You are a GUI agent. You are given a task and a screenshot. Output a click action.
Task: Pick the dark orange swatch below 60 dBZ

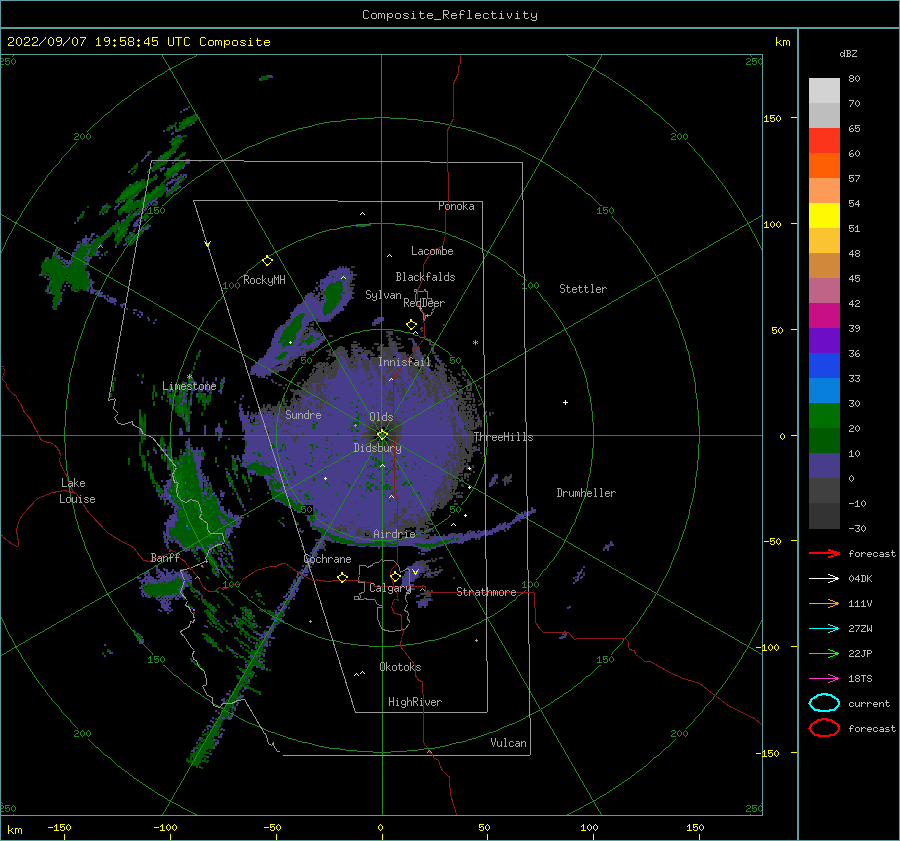coord(824,165)
